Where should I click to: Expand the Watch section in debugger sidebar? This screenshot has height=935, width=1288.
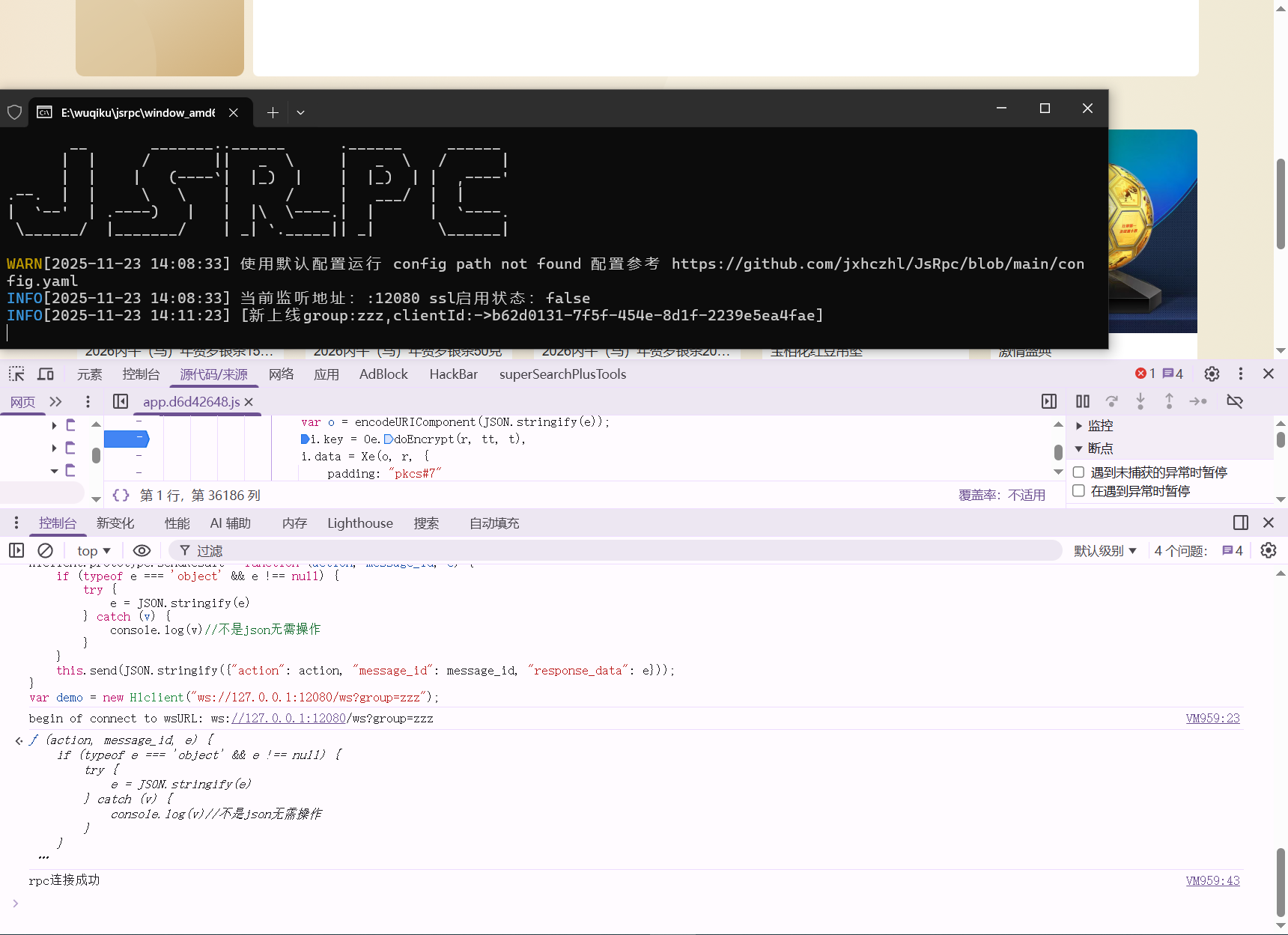1079,426
